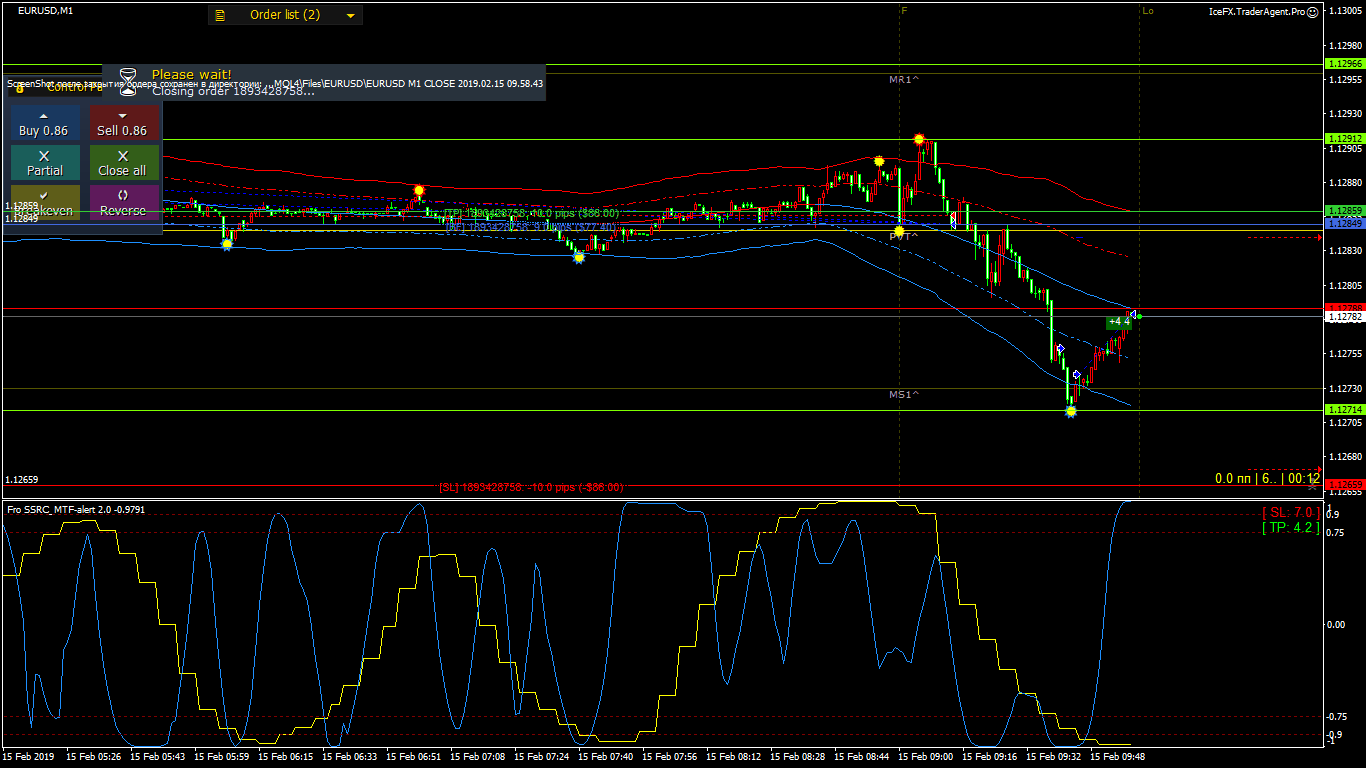Click the Lo session marker label
The image size is (1366, 768).
(x=1148, y=10)
